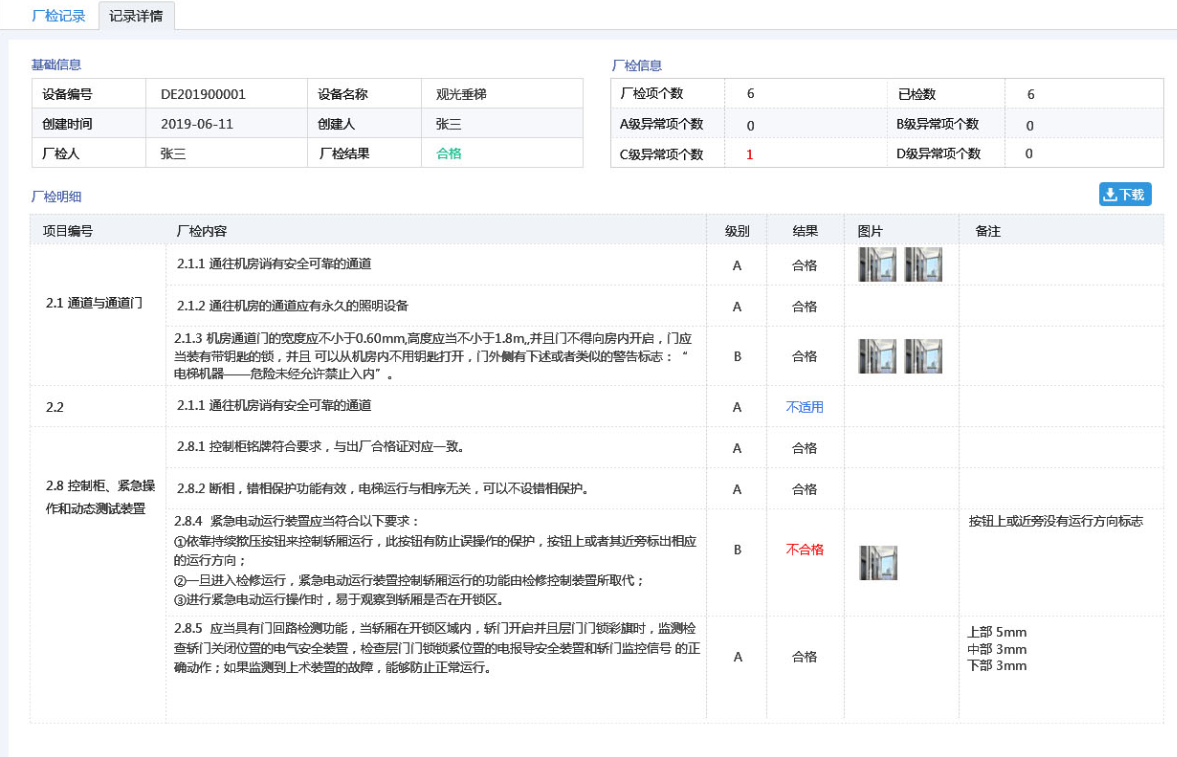Click the red C级异常项个数 count
The width and height of the screenshot is (1177, 757).
(749, 155)
